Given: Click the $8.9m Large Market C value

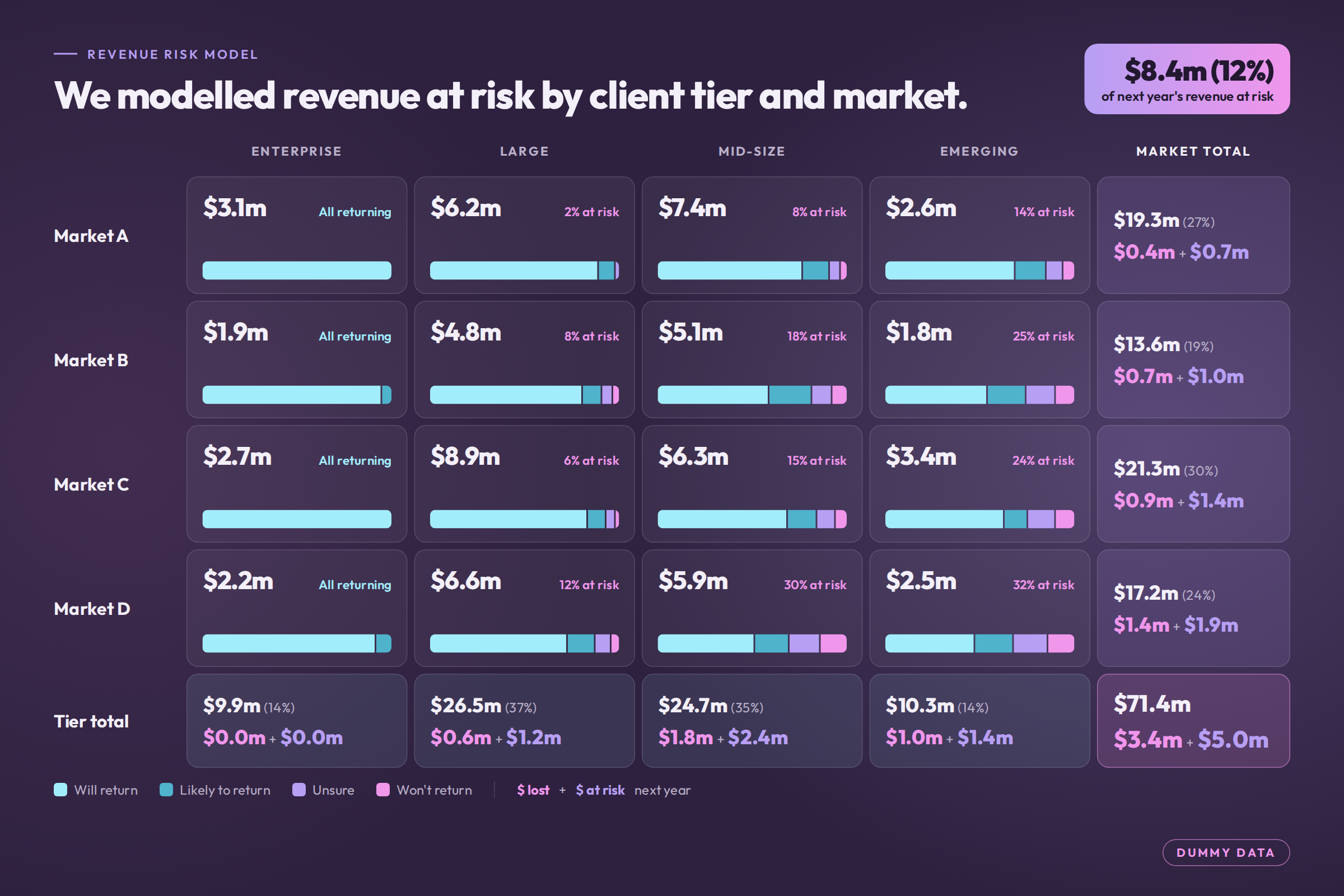Looking at the screenshot, I should point(465,456).
